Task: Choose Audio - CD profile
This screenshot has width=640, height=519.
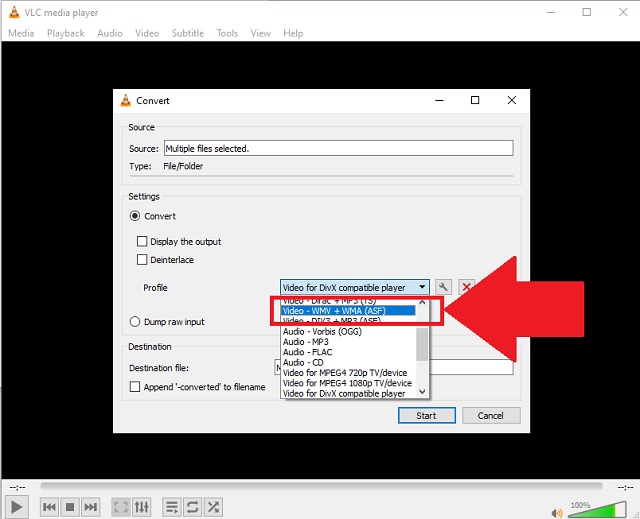Action: click(x=348, y=362)
